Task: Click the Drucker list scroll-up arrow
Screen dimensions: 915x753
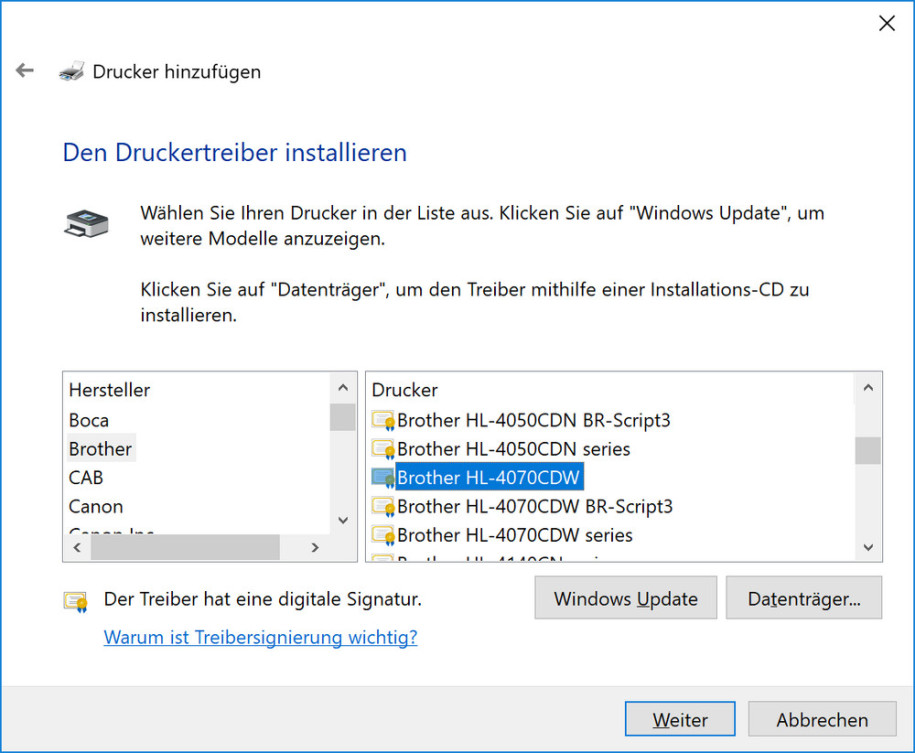Action: (868, 388)
